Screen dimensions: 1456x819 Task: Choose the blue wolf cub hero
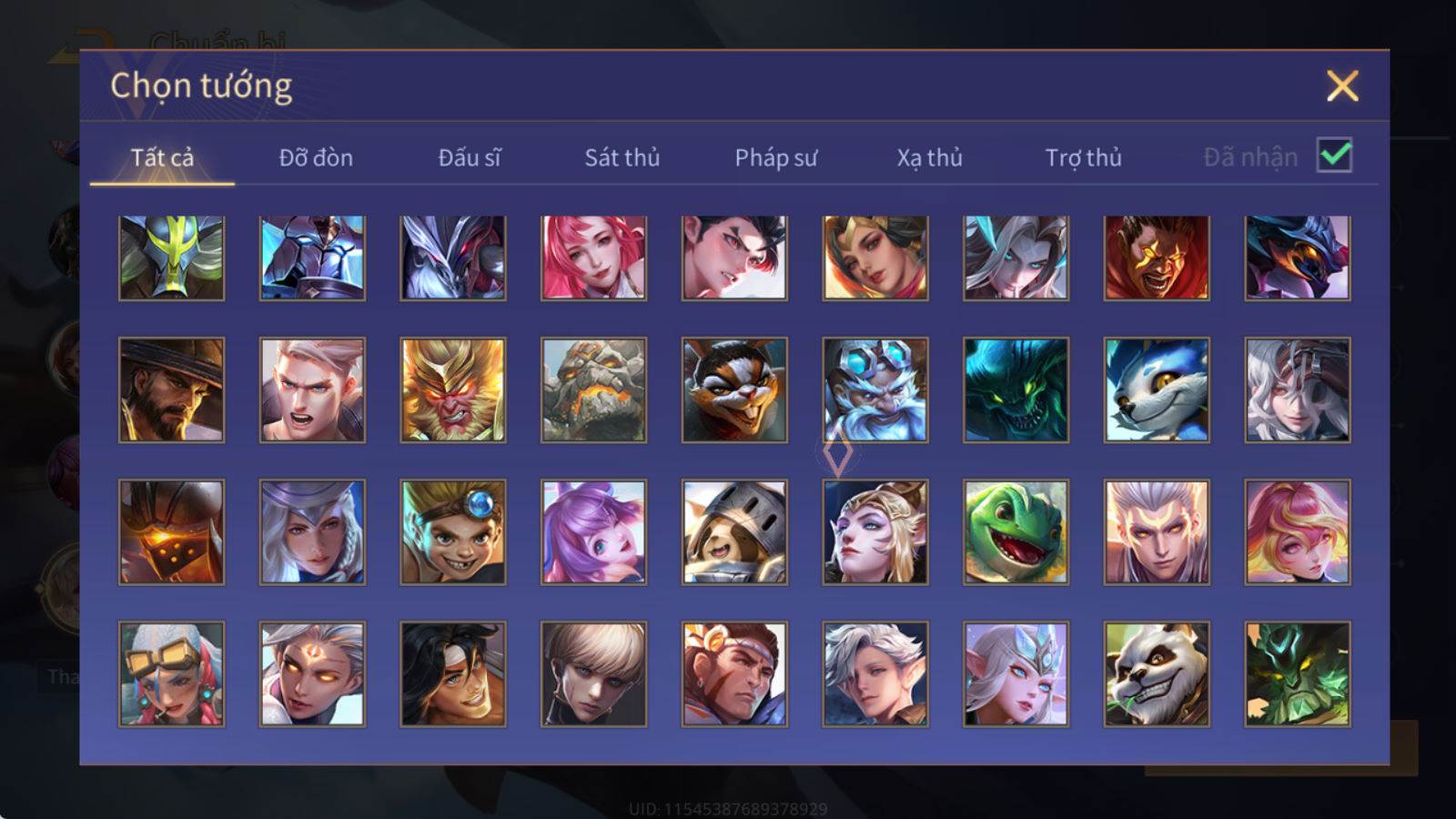(x=1157, y=390)
